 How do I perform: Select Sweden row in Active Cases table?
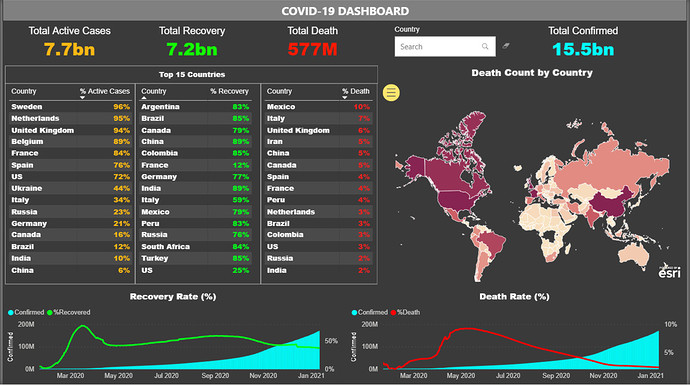[x=70, y=106]
